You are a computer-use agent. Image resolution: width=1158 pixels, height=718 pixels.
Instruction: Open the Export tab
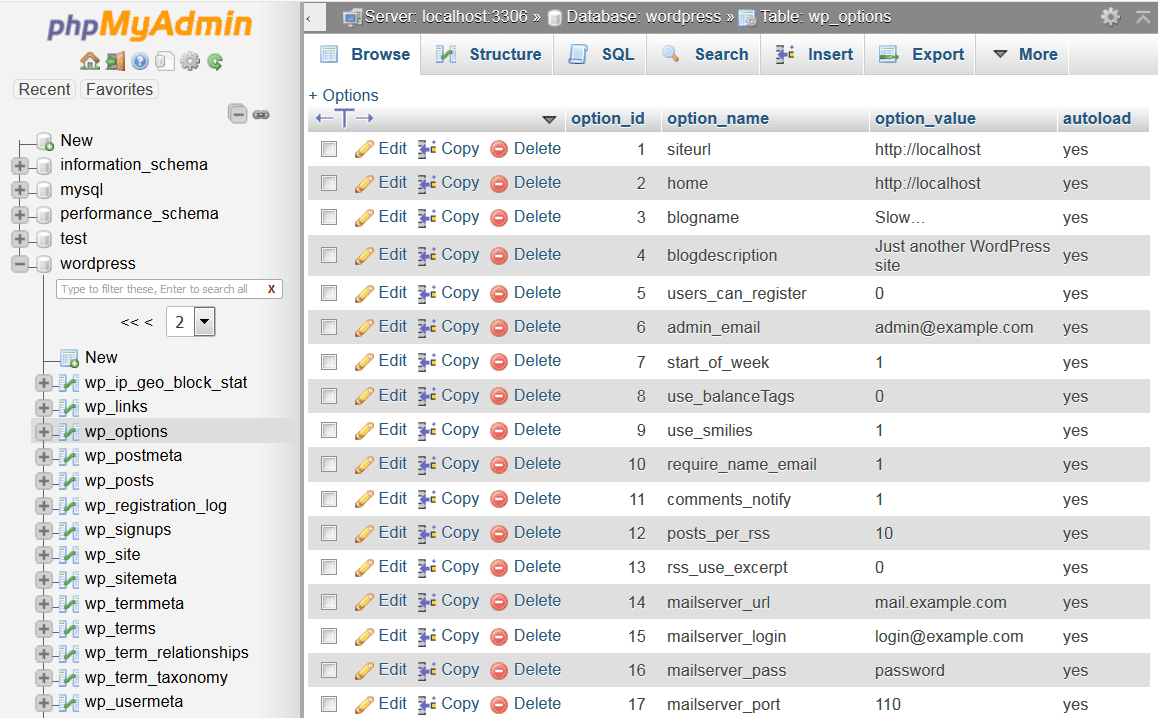pyautogui.click(x=921, y=55)
